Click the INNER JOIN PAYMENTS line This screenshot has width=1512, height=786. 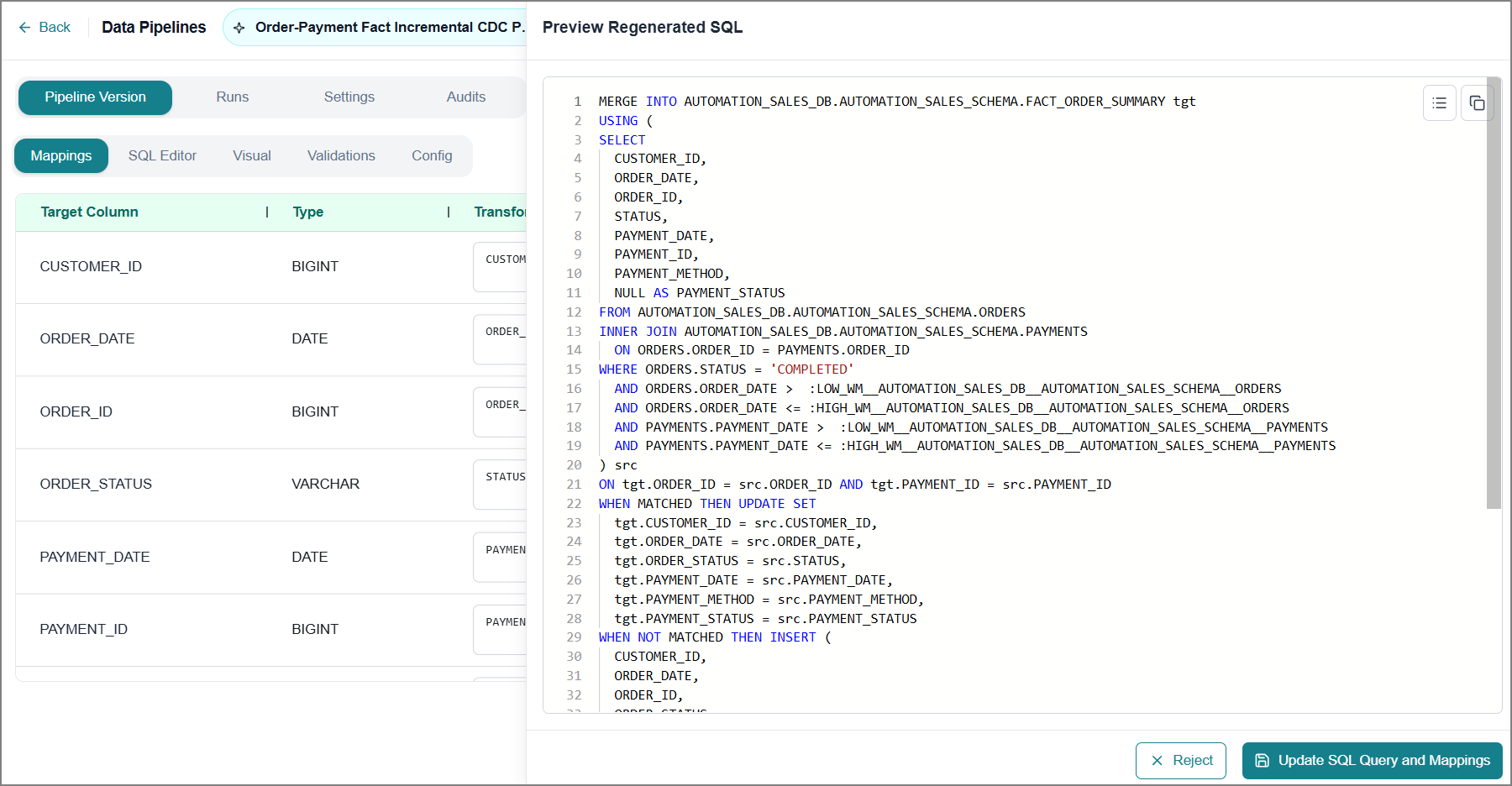(843, 332)
